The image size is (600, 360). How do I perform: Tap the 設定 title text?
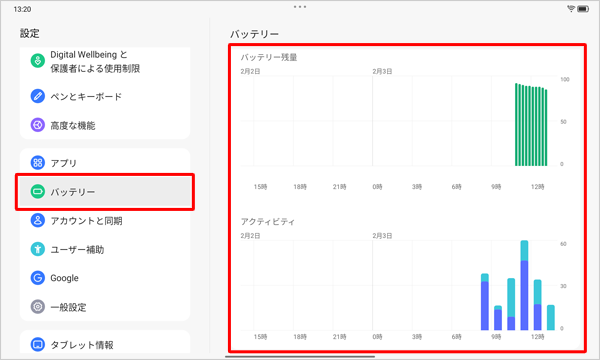[x=29, y=33]
